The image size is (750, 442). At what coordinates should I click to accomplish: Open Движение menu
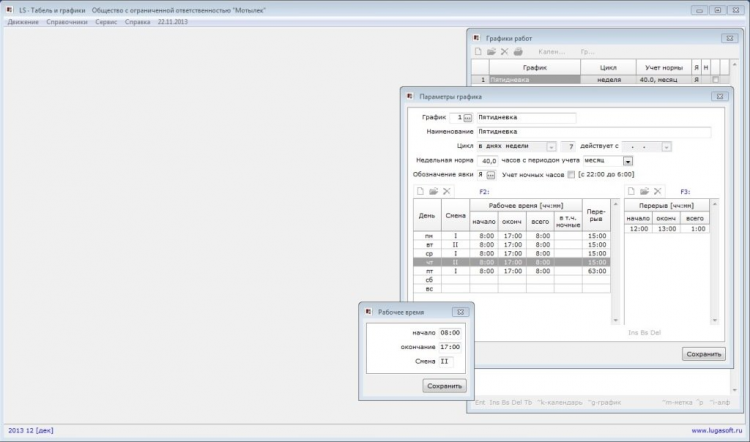point(23,22)
